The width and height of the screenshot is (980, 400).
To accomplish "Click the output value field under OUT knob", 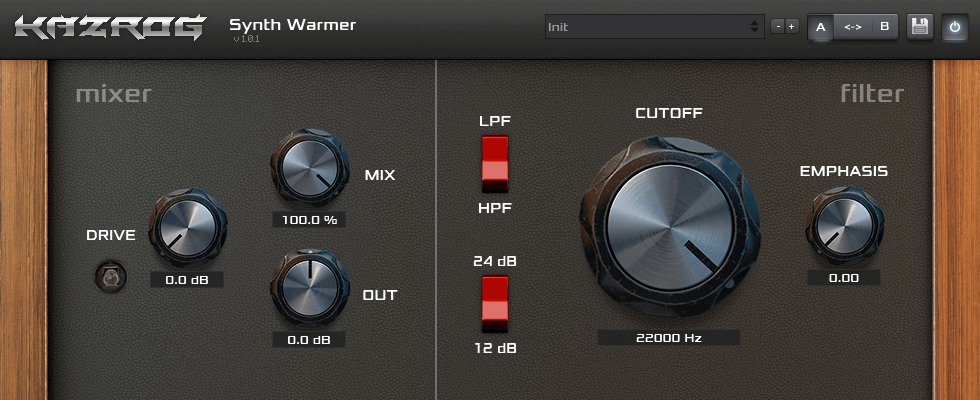I will [309, 340].
